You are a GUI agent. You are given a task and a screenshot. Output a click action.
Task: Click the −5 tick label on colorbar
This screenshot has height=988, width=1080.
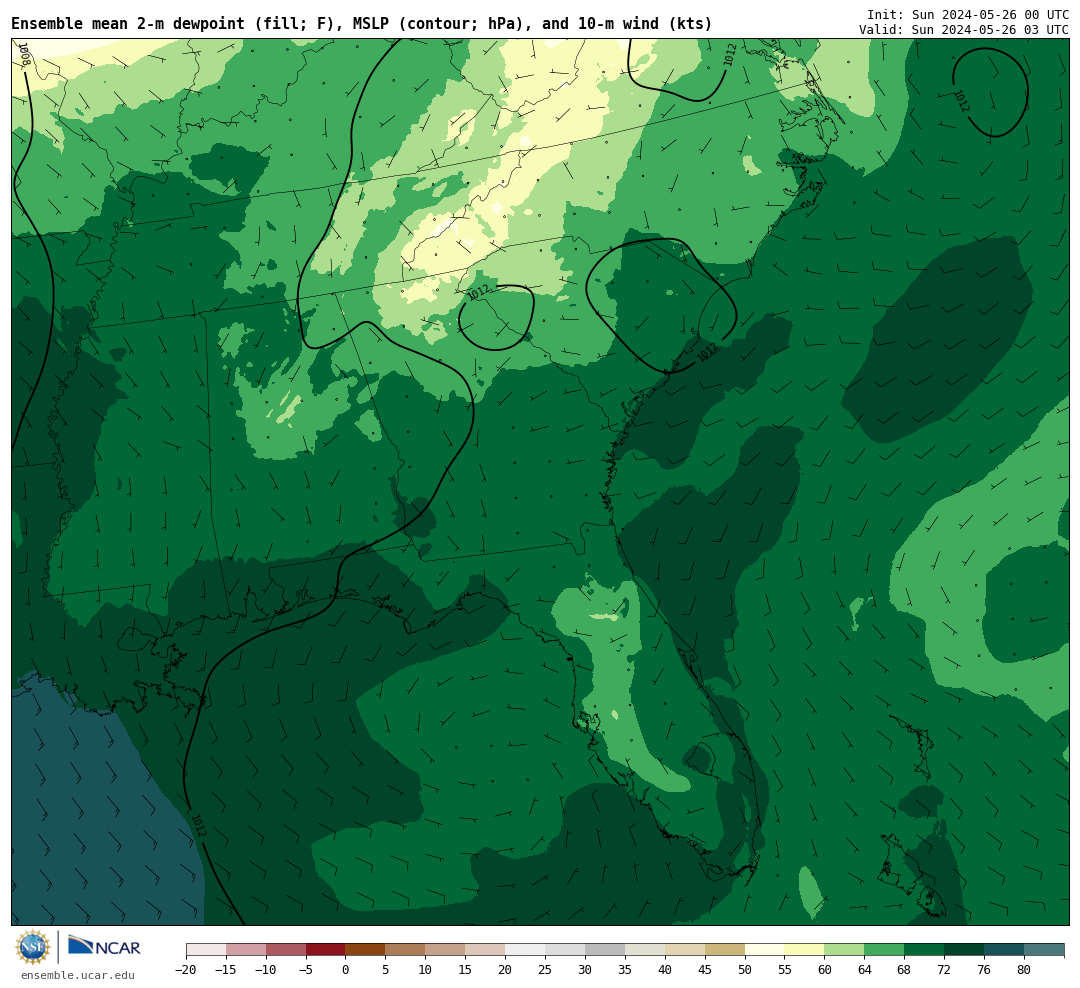click(x=306, y=970)
